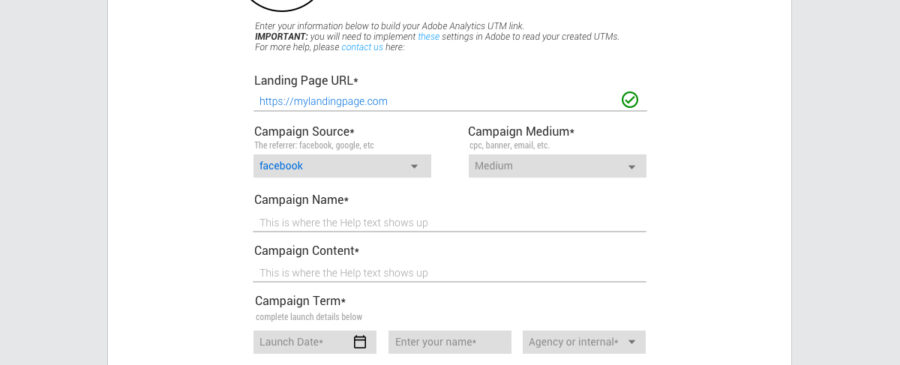Focus the Landing Page URL field
This screenshot has height=365, width=900.
point(450,101)
